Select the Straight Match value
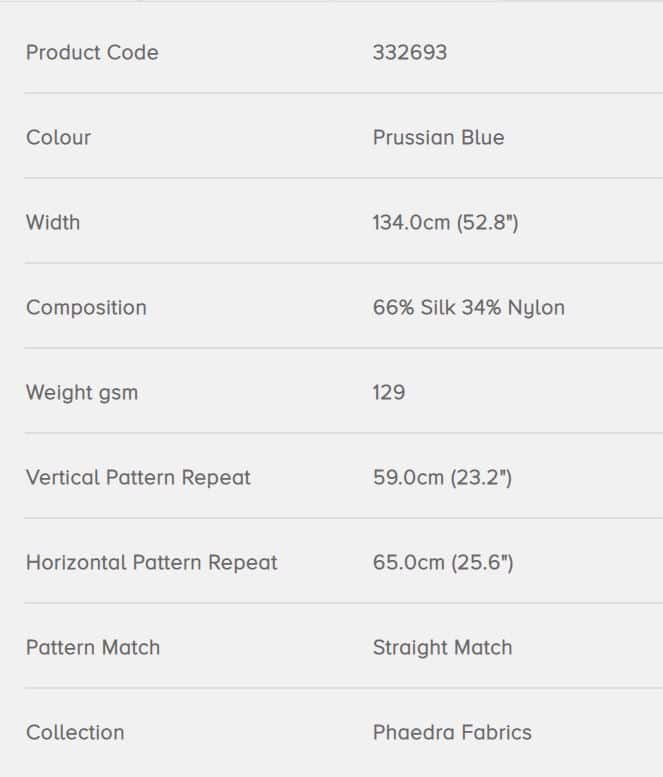Viewport: 663px width, 777px height. (442, 648)
